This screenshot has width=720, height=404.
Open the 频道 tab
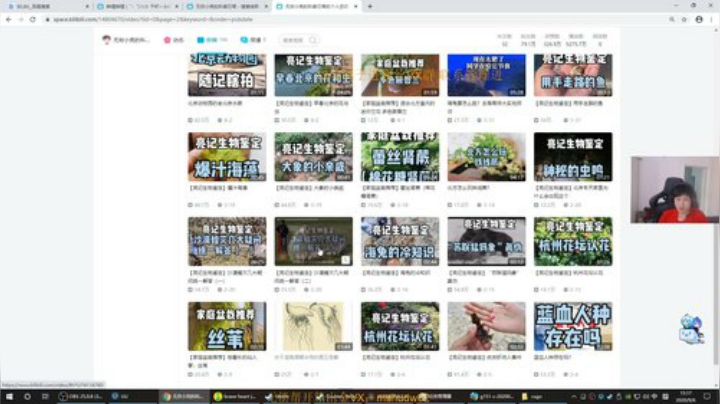253,40
